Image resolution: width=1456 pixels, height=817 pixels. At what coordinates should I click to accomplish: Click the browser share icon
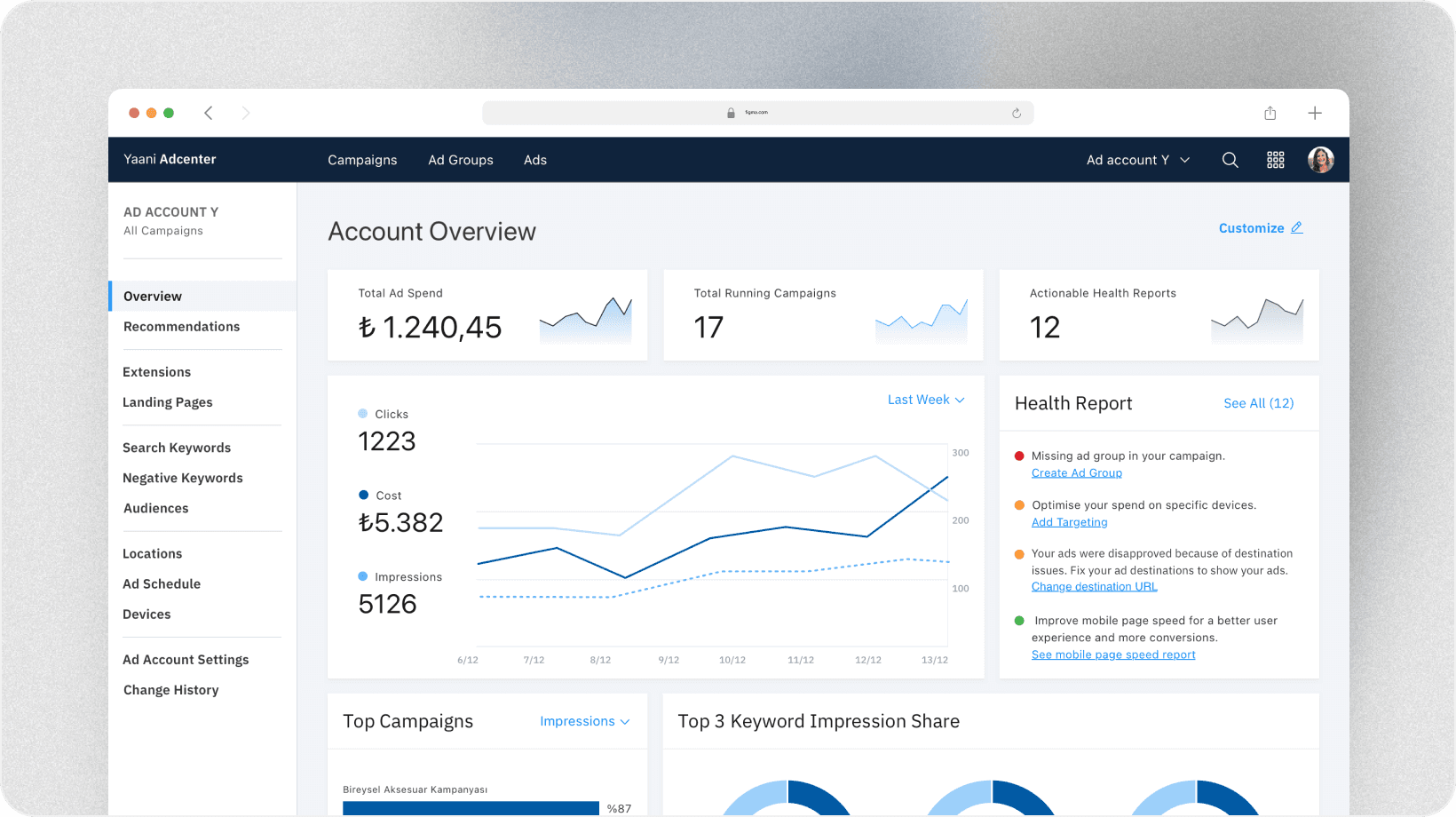[x=1270, y=113]
